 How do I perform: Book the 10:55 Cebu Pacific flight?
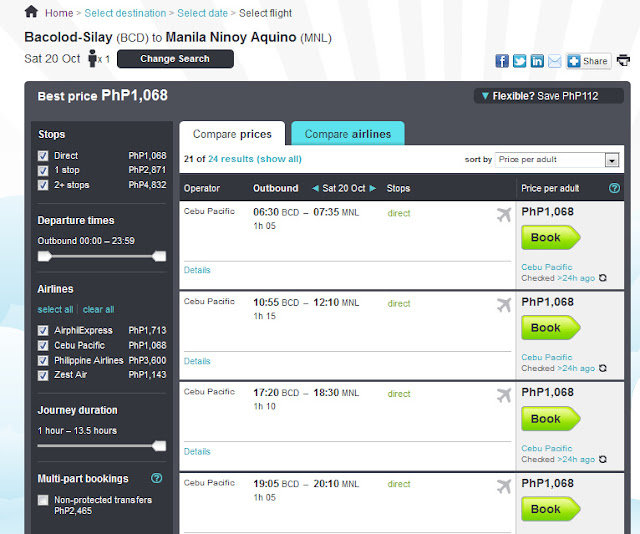pyautogui.click(x=551, y=328)
